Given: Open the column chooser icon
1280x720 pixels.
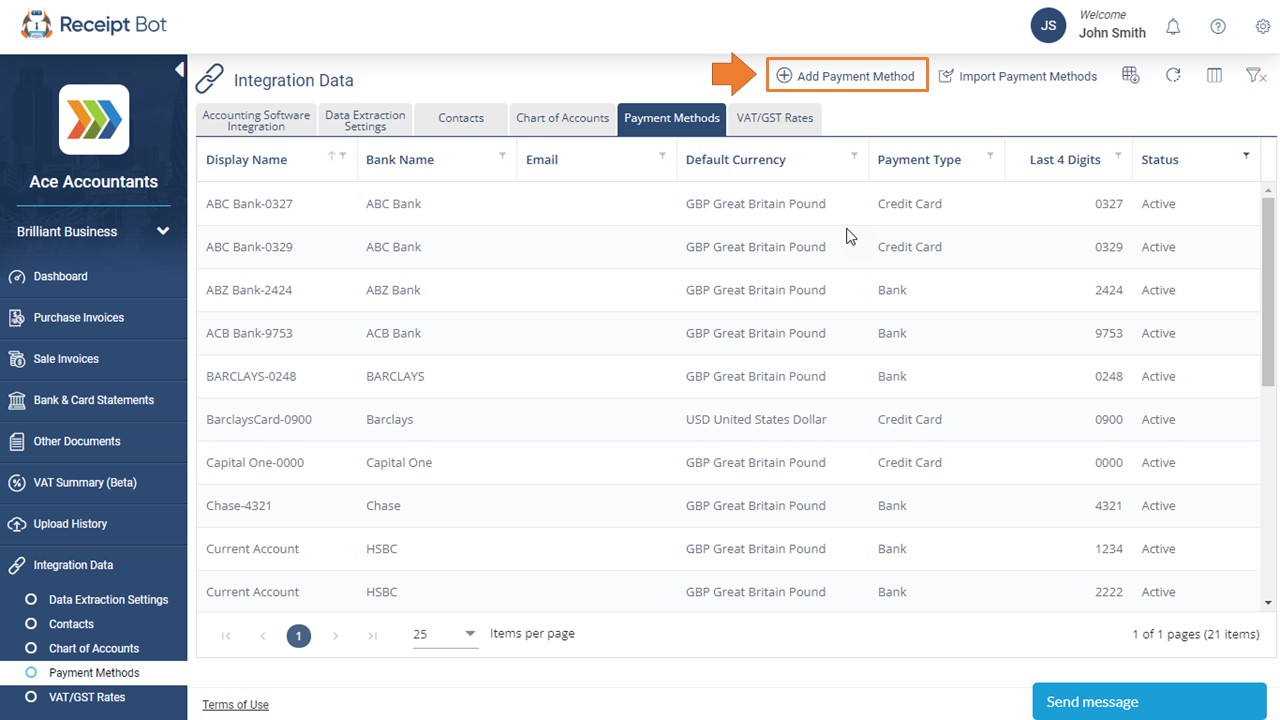Looking at the screenshot, I should [x=1214, y=75].
